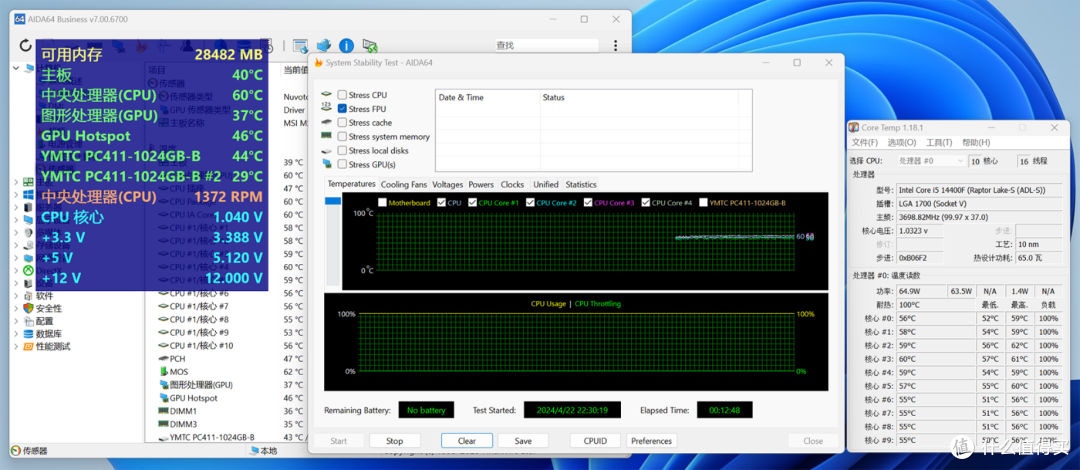
Task: Click the Clear button
Action: (467, 441)
